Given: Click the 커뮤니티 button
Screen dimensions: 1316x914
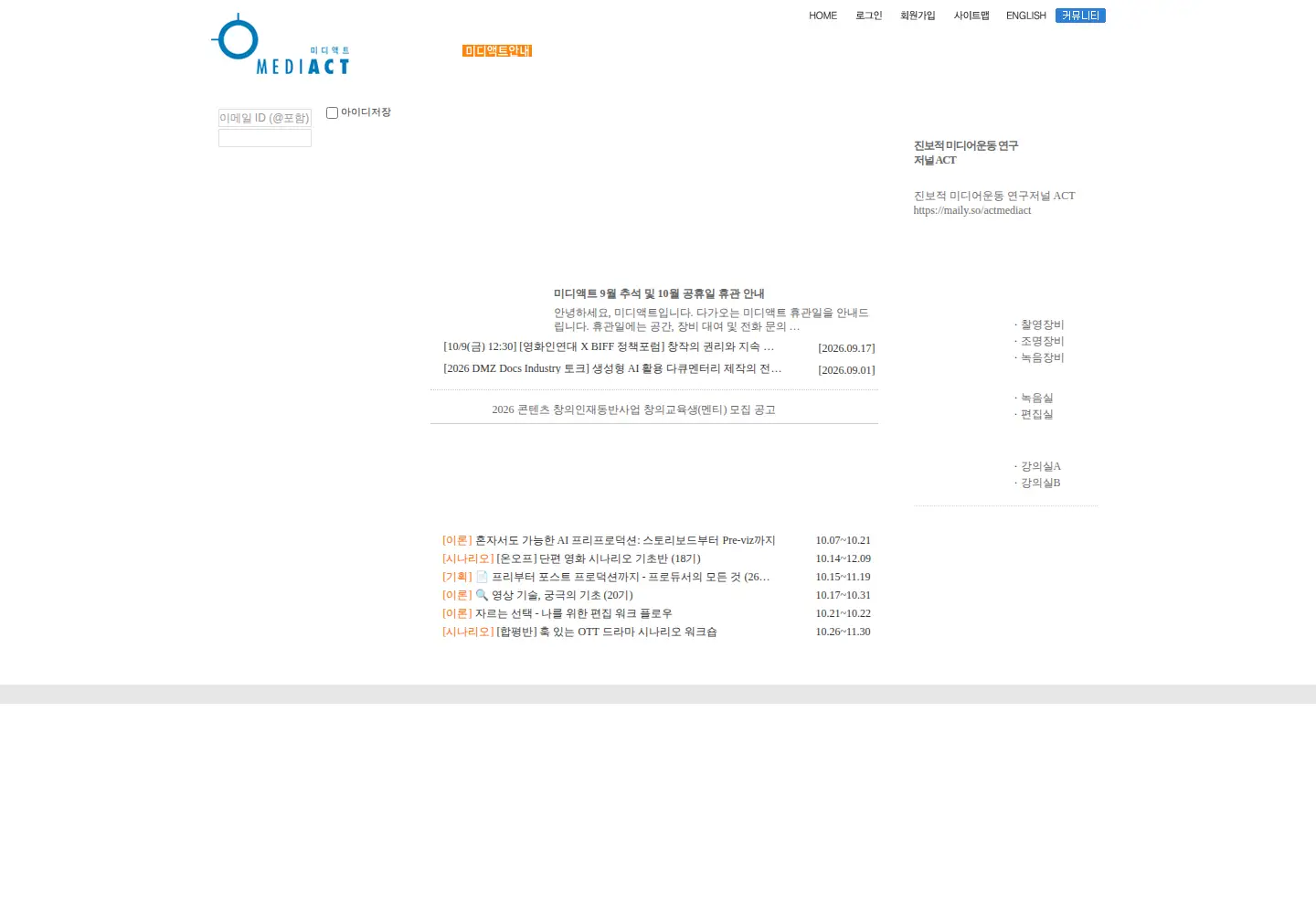Looking at the screenshot, I should 1080,16.
